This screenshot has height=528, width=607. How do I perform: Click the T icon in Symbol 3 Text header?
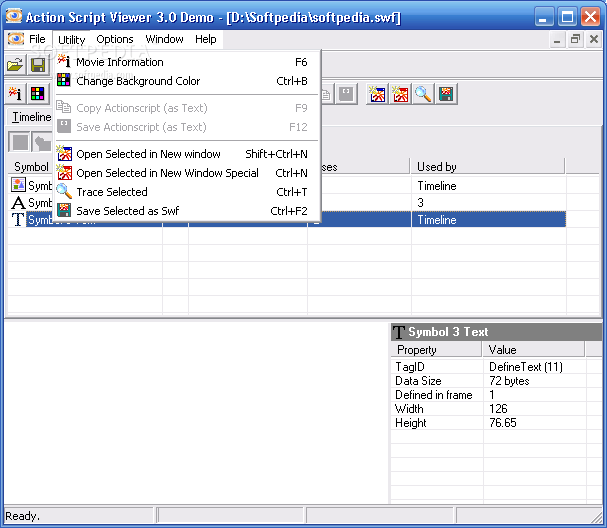coord(398,332)
